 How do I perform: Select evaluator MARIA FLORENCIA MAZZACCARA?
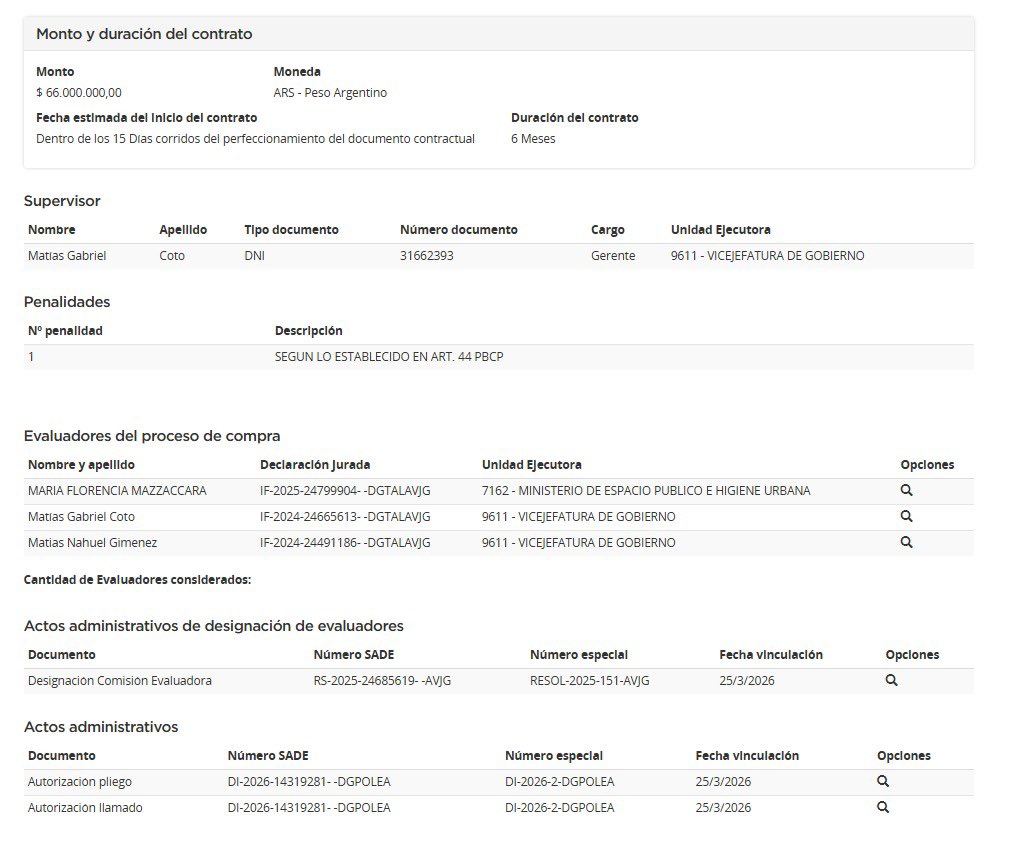point(117,490)
